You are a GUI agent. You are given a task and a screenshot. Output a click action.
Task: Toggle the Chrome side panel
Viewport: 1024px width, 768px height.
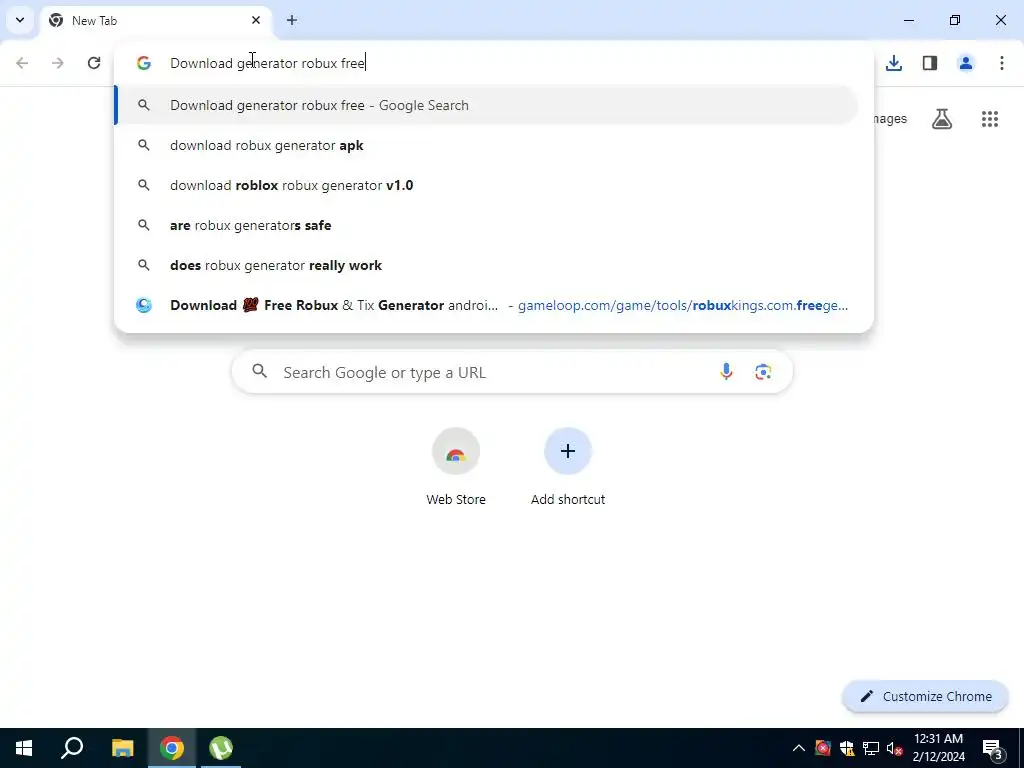point(930,63)
